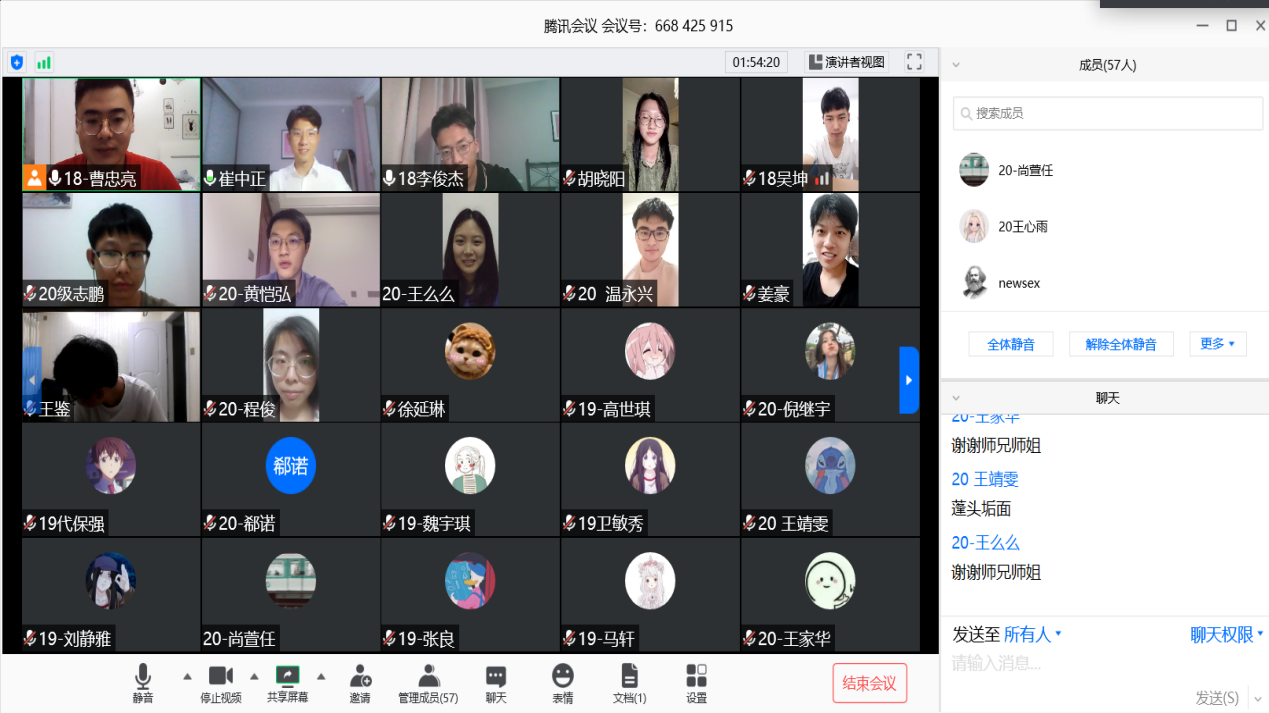Enter fullscreen mode via the expand icon
Image resolution: width=1269 pixels, height=713 pixels.
pos(914,62)
